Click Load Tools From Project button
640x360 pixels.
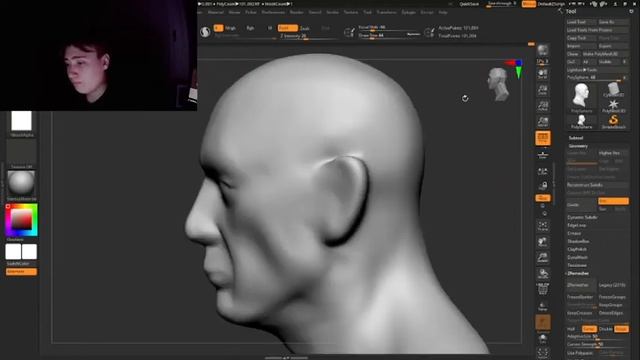click(x=597, y=30)
